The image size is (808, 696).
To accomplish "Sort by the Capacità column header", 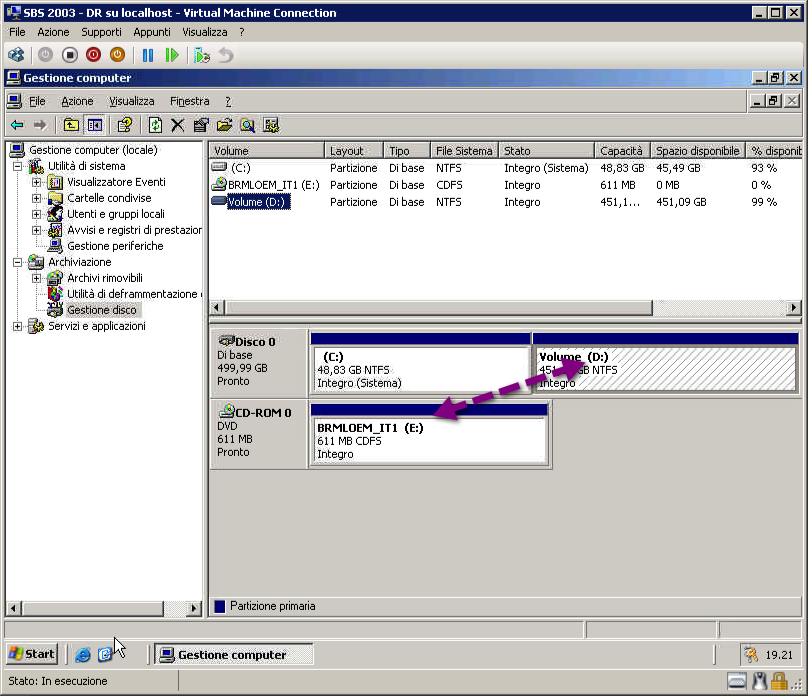I will [x=621, y=150].
